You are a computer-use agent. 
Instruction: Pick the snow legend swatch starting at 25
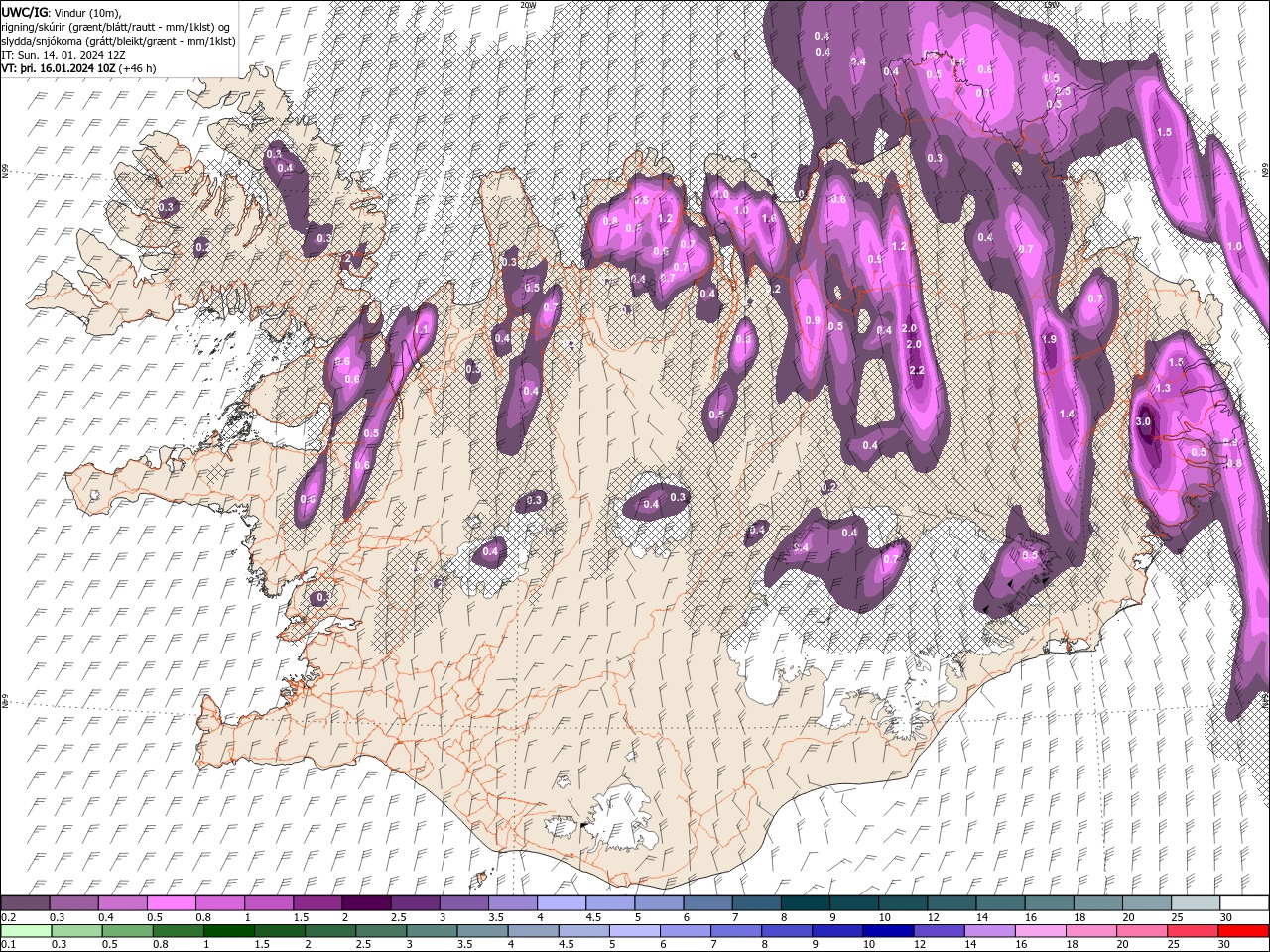[1196, 903]
